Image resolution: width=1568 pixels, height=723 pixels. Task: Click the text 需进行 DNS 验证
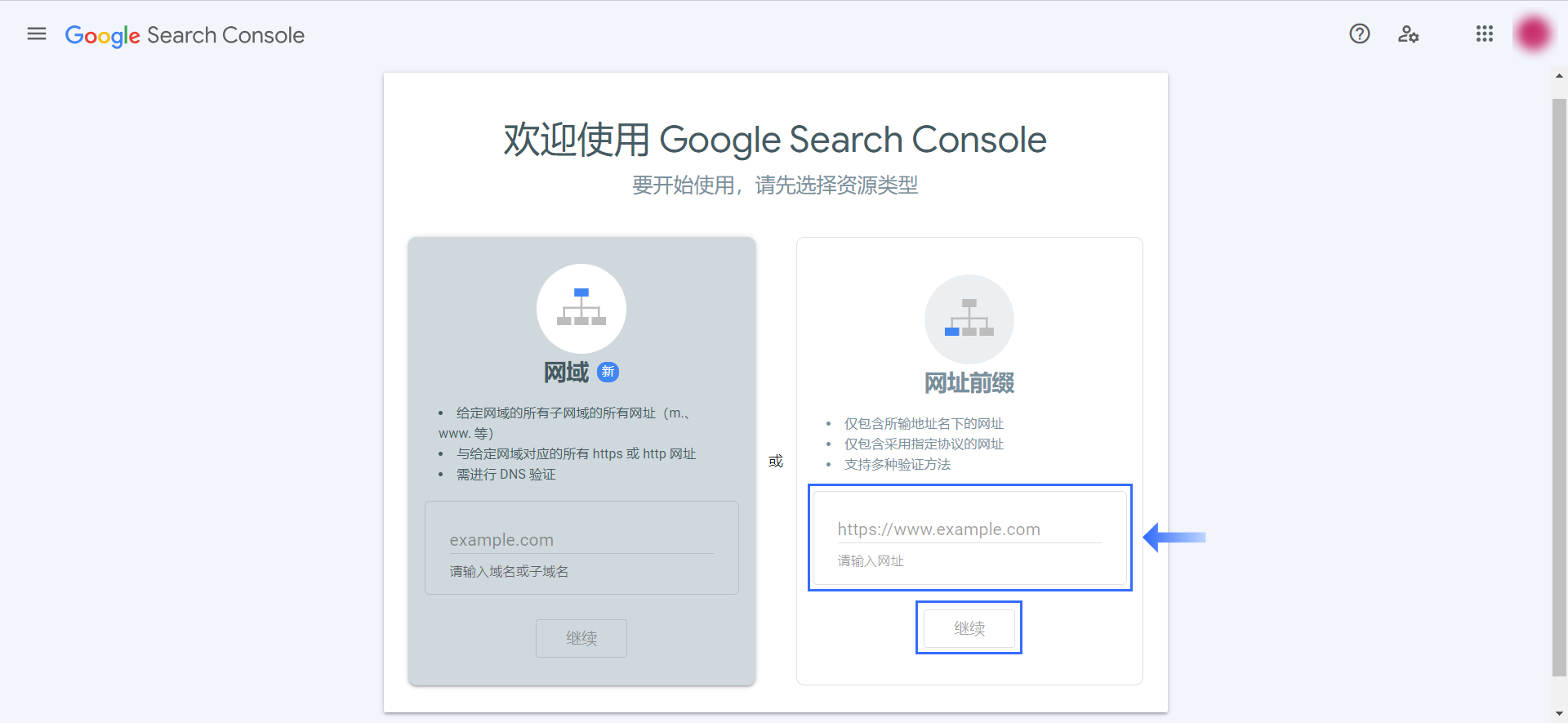click(506, 475)
